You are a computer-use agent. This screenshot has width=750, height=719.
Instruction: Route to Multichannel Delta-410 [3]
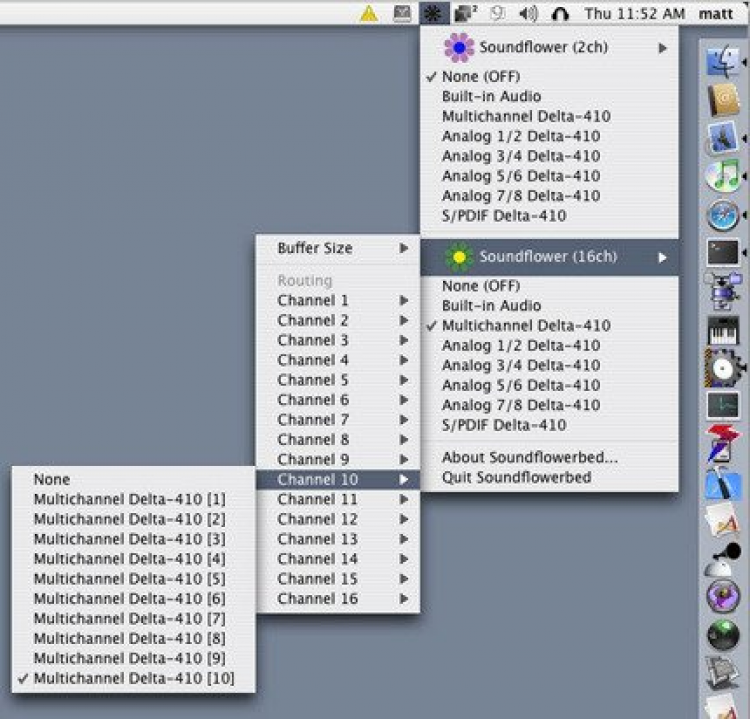point(134,539)
